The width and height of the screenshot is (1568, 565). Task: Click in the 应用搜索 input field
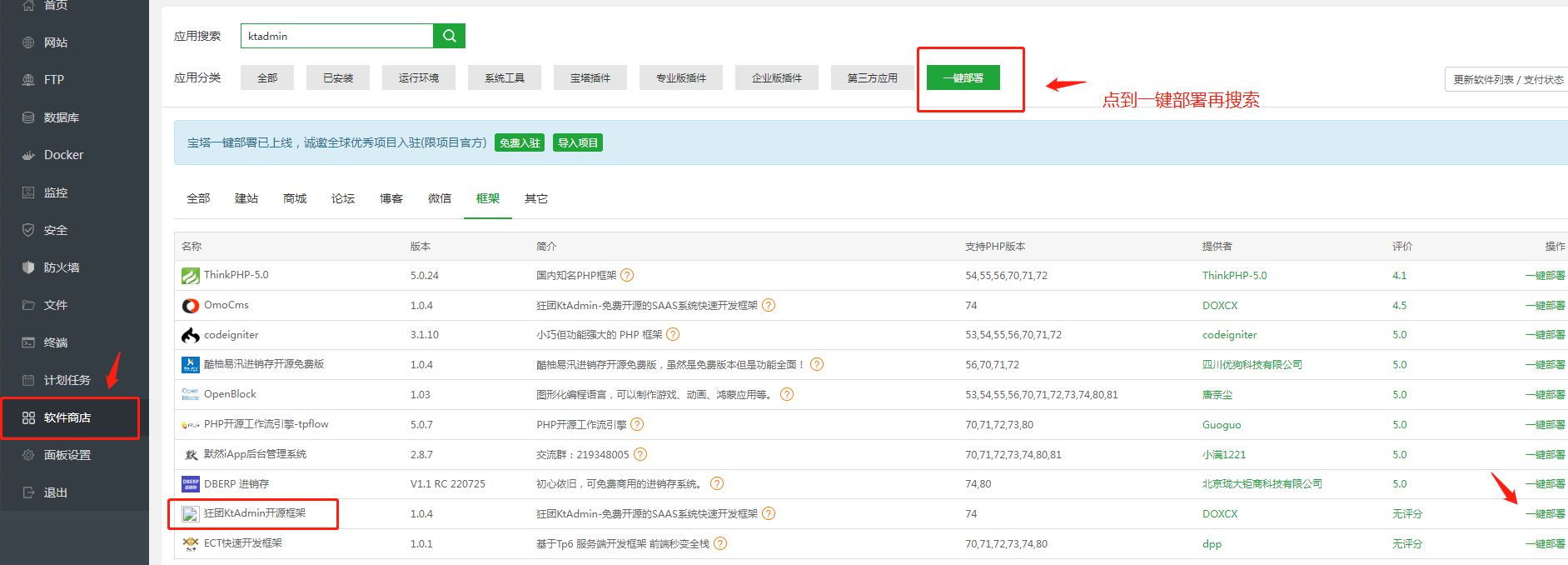(337, 36)
